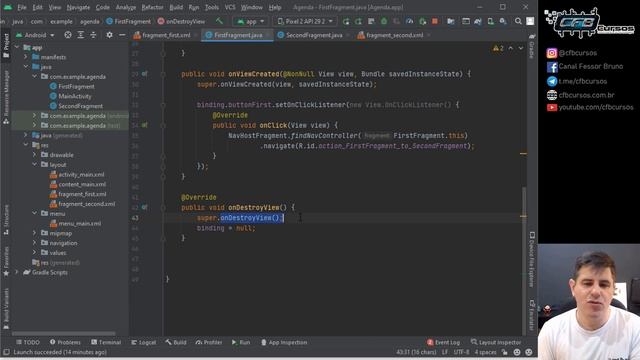Open the Profiler tool window

[x=209, y=342]
